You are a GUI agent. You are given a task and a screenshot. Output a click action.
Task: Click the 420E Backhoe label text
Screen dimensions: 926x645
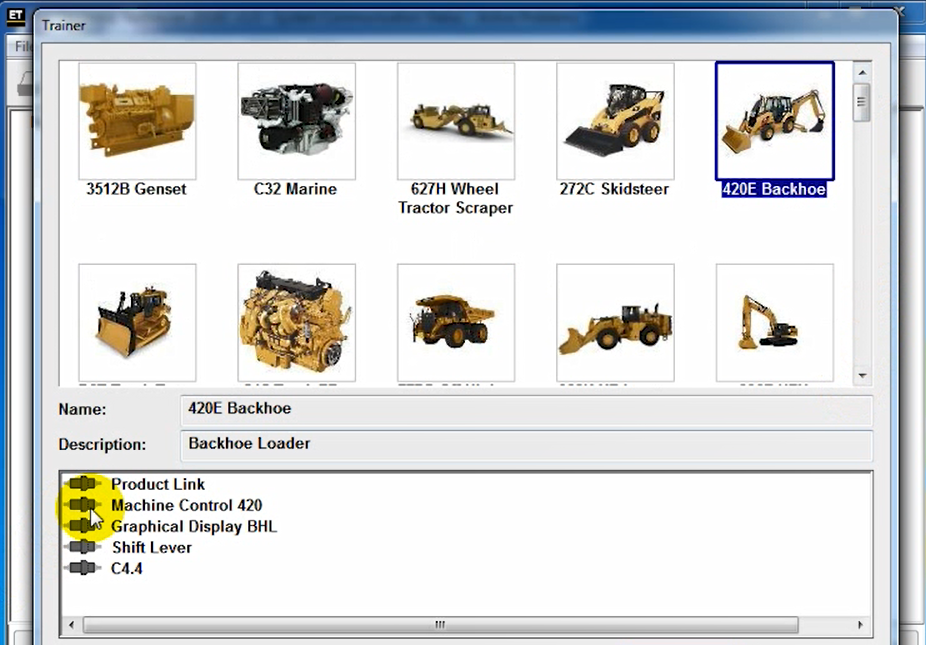pos(774,189)
